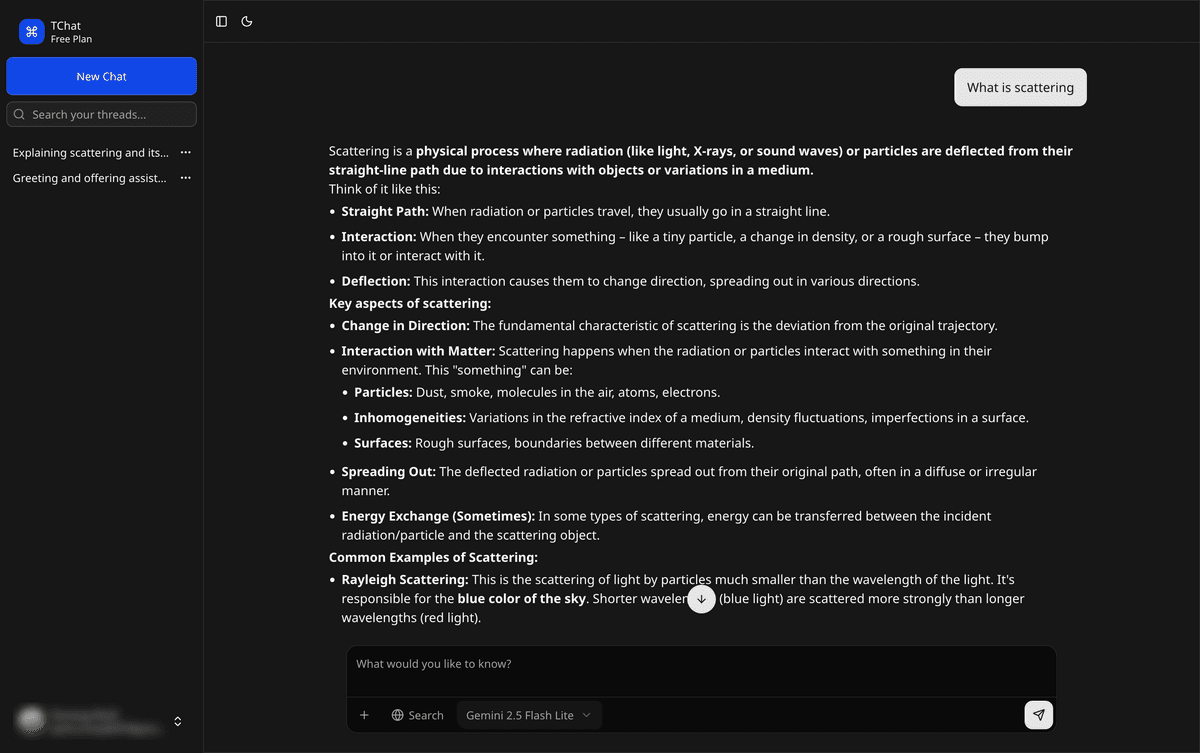
Task: Open the Explaining scattering thread
Action: [90, 153]
